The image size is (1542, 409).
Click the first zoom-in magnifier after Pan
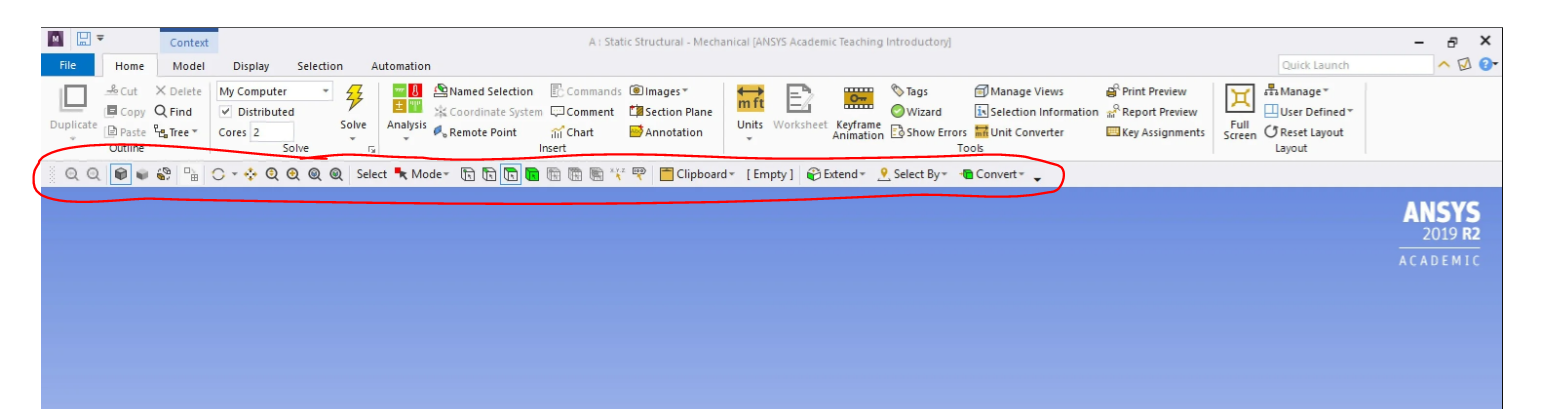coord(271,174)
